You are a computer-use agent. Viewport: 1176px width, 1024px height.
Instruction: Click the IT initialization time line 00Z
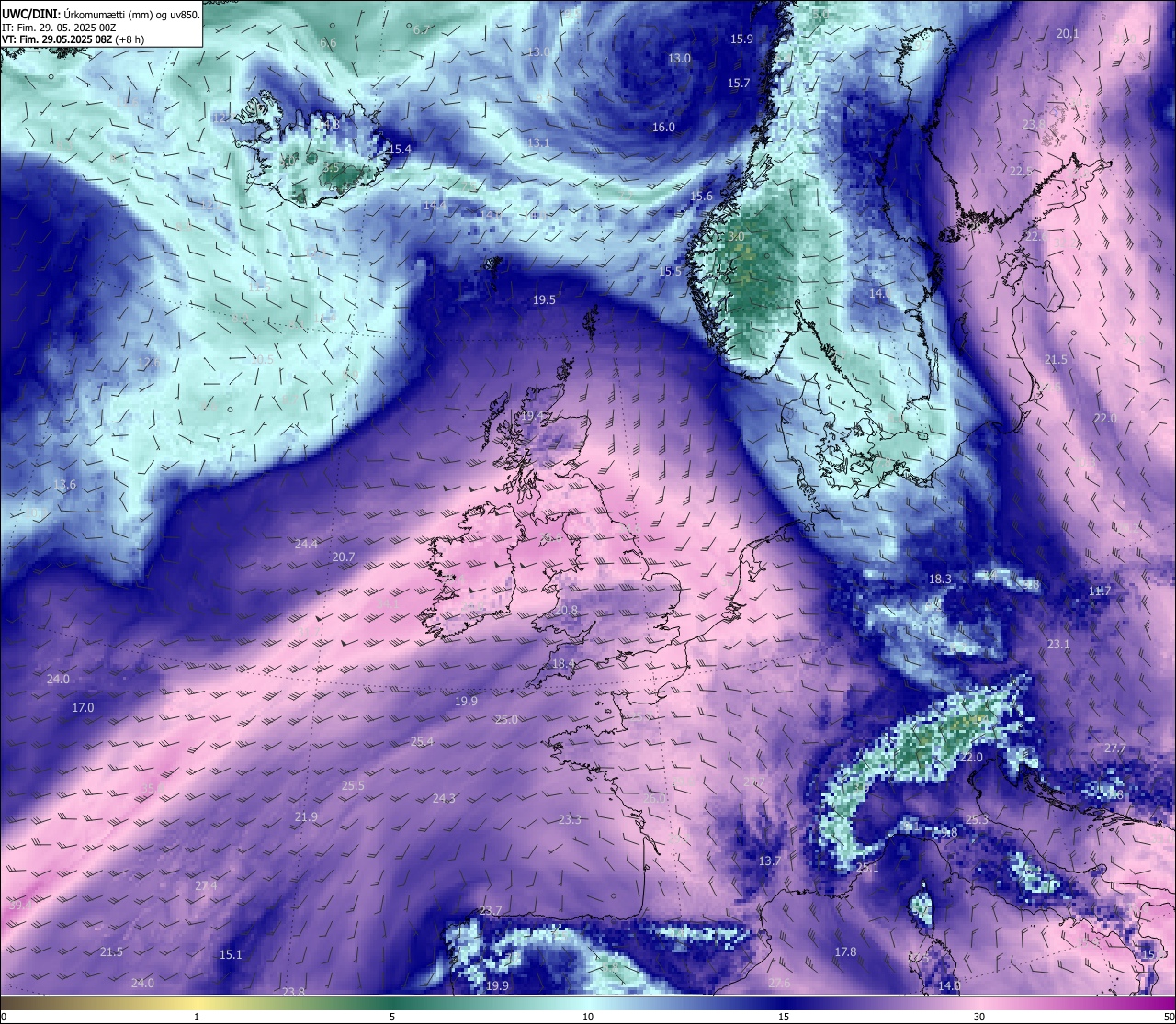[x=59, y=28]
